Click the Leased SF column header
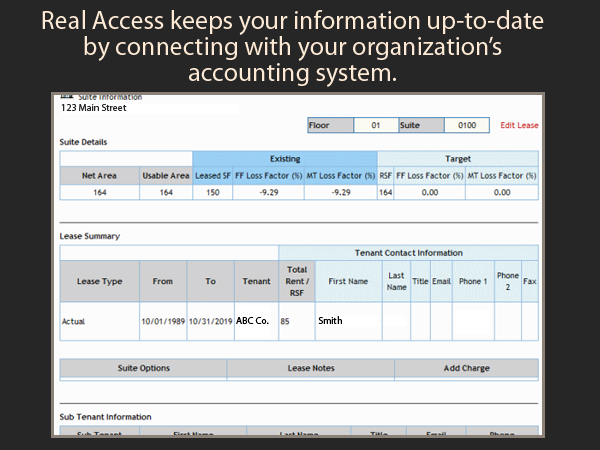The height and width of the screenshot is (450, 600). point(213,176)
